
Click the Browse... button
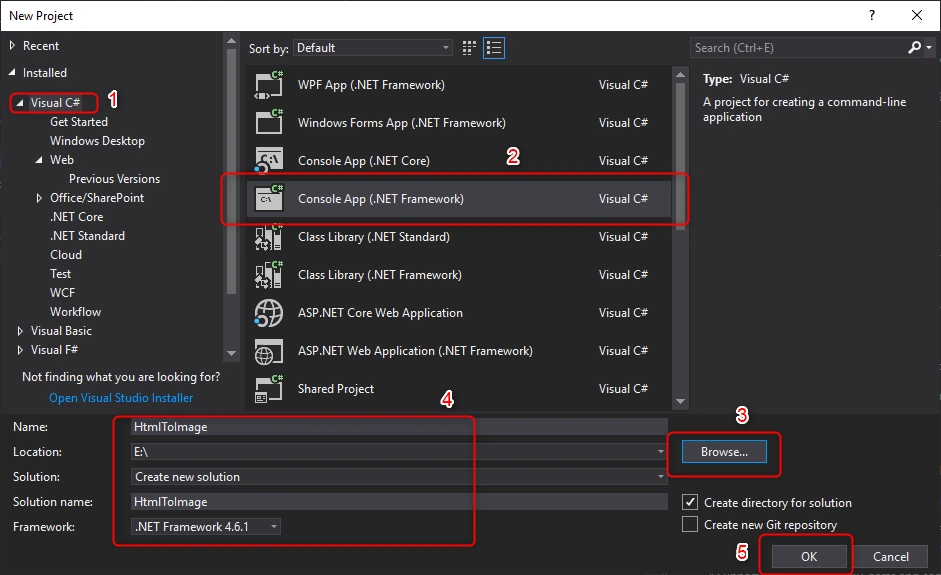(x=724, y=452)
